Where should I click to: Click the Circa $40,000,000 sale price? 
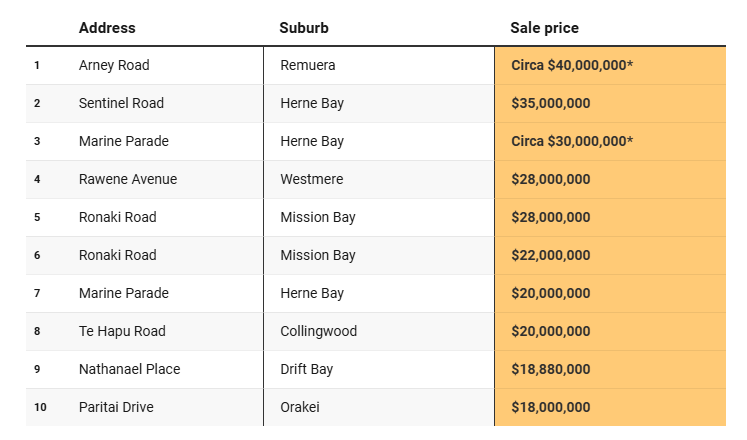(x=572, y=65)
